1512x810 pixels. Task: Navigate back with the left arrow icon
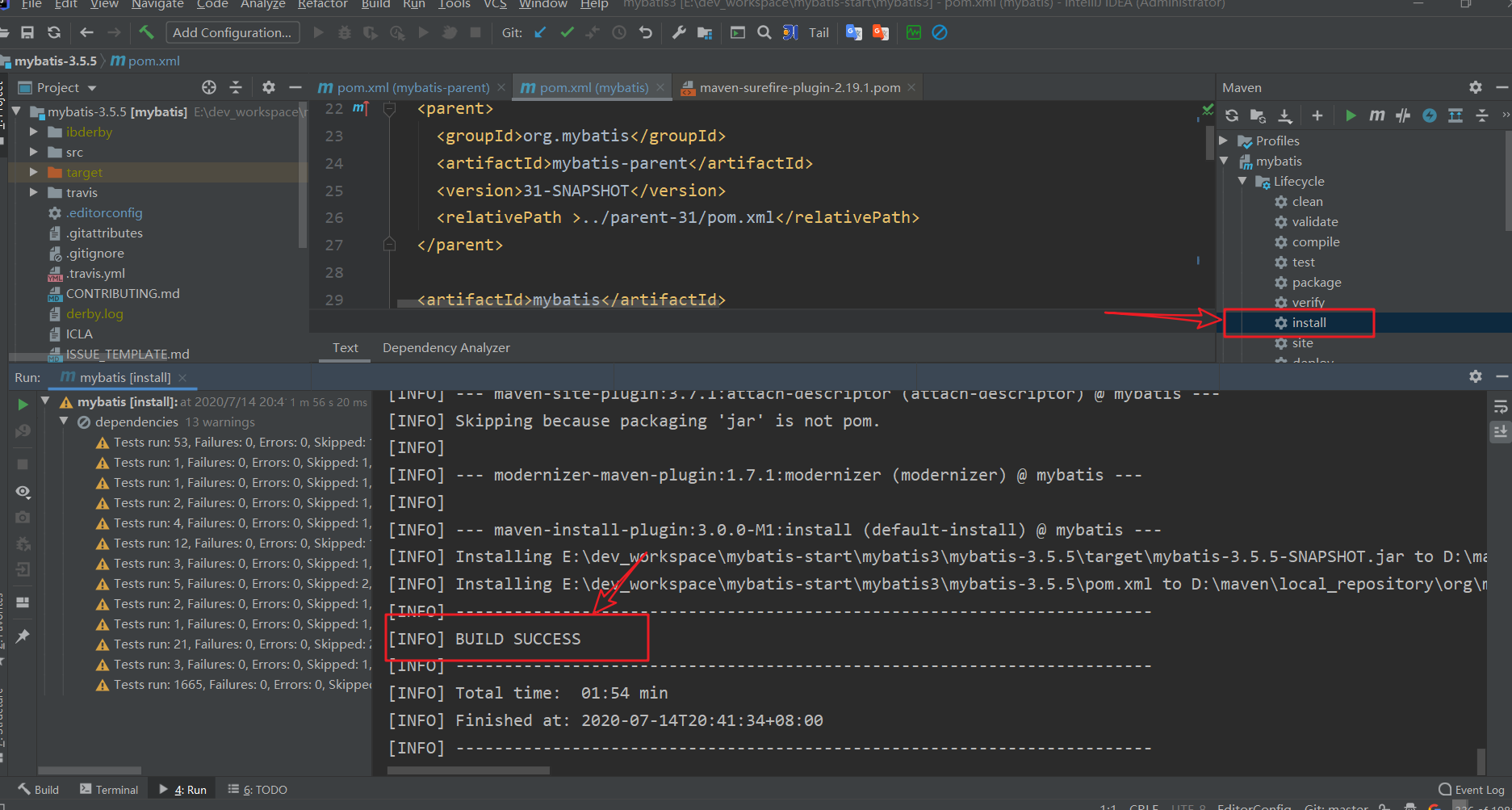point(86,33)
